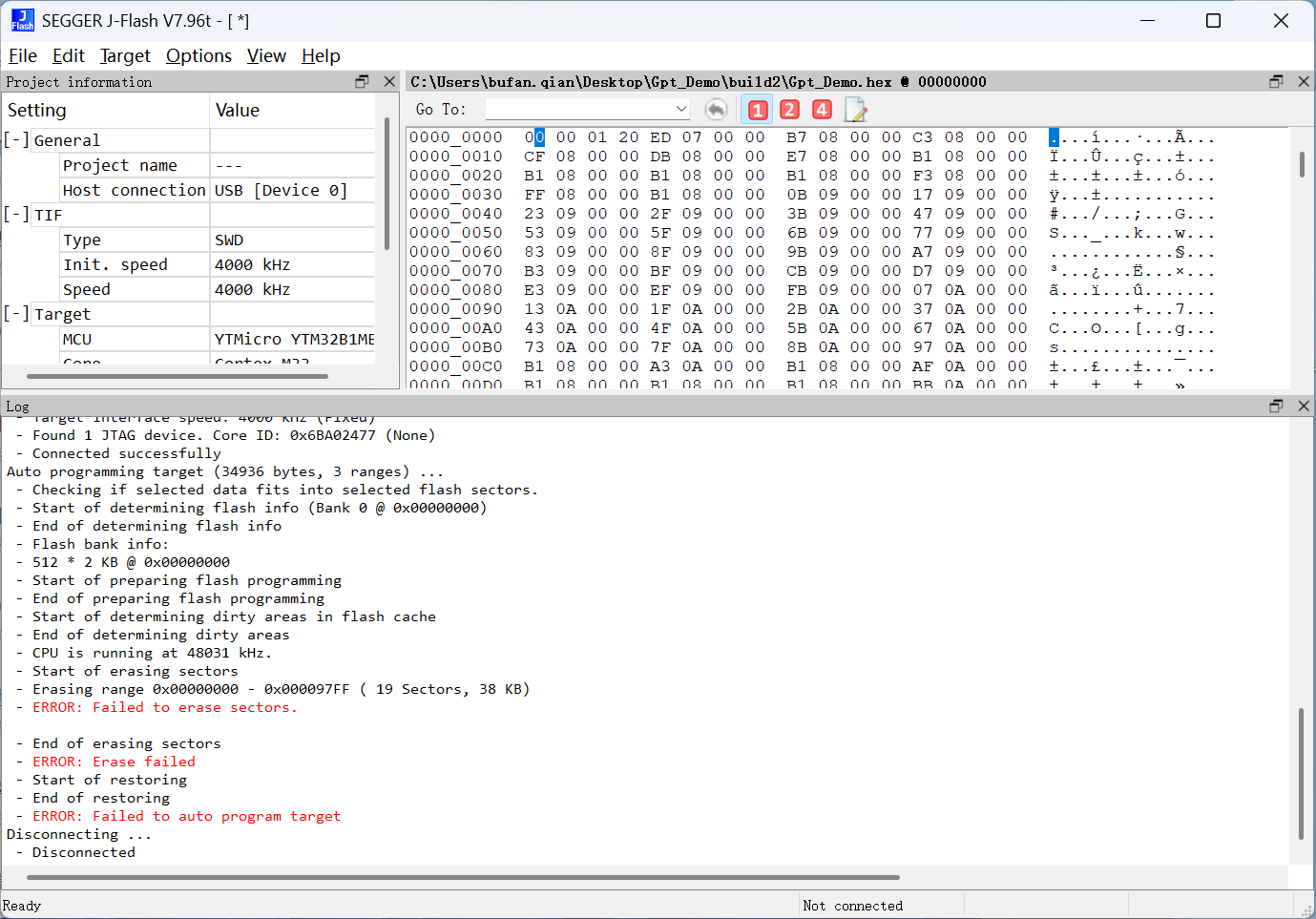Click address label 0000_00A0
1316x919 pixels.
[x=456, y=328]
